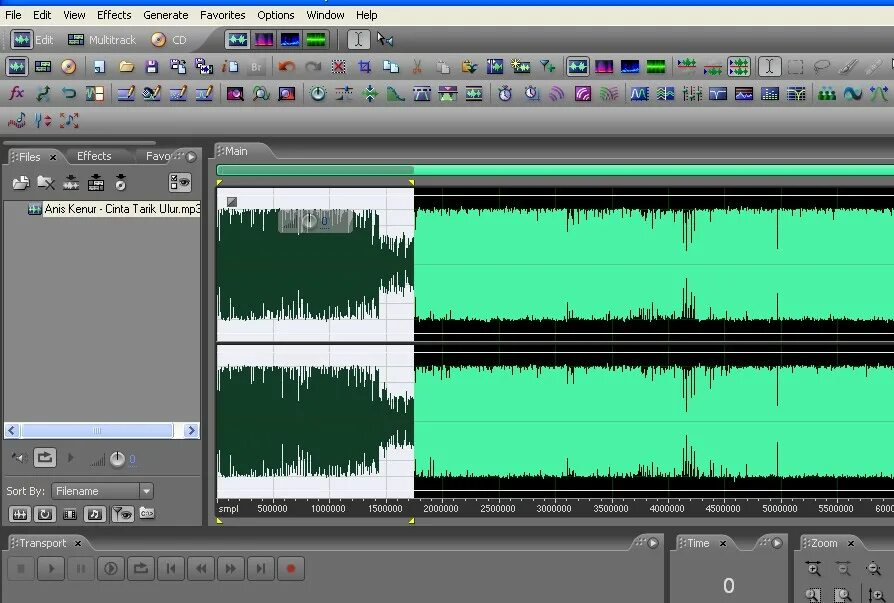This screenshot has width=894, height=603.
Task: Click the Close File icon in Files panel
Action: (x=46, y=182)
